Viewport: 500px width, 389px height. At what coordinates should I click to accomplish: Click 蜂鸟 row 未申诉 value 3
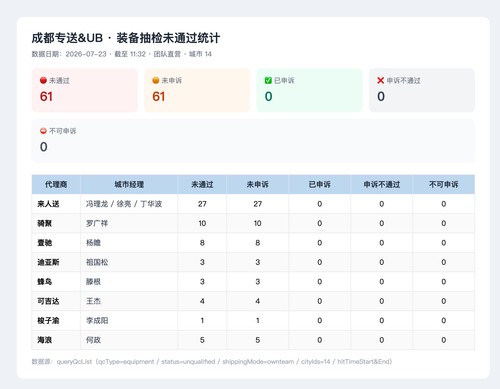(x=257, y=282)
